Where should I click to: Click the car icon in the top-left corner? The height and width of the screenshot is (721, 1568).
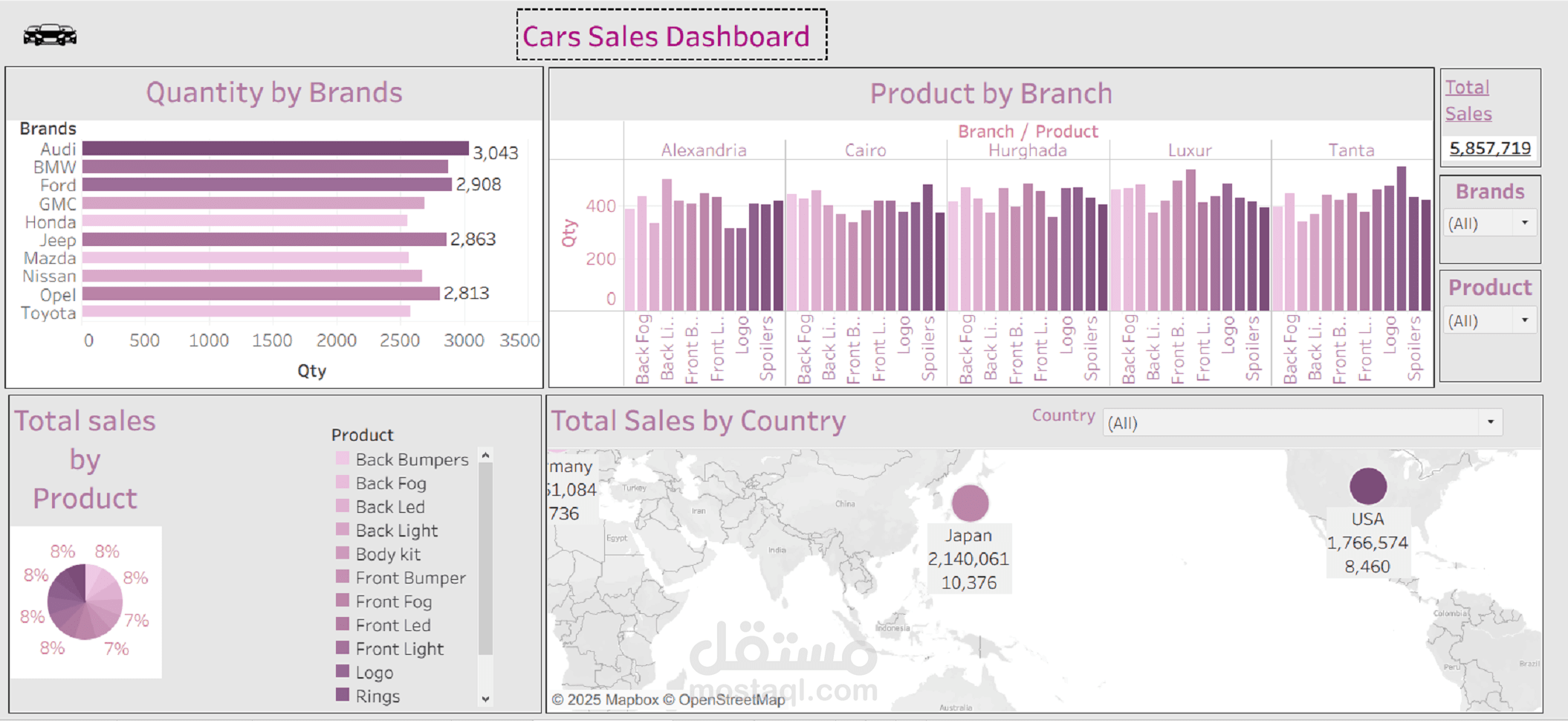[x=50, y=33]
